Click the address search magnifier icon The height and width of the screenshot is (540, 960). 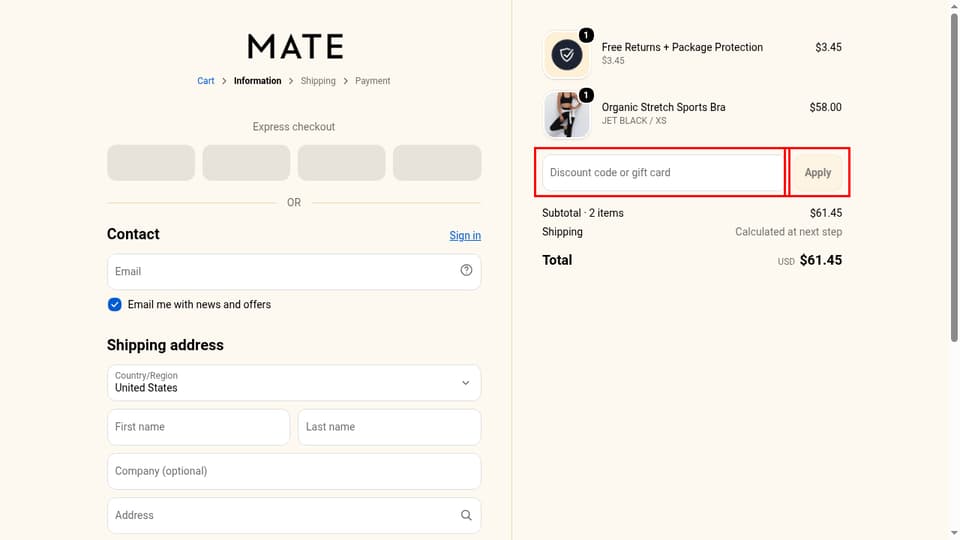[466, 516]
